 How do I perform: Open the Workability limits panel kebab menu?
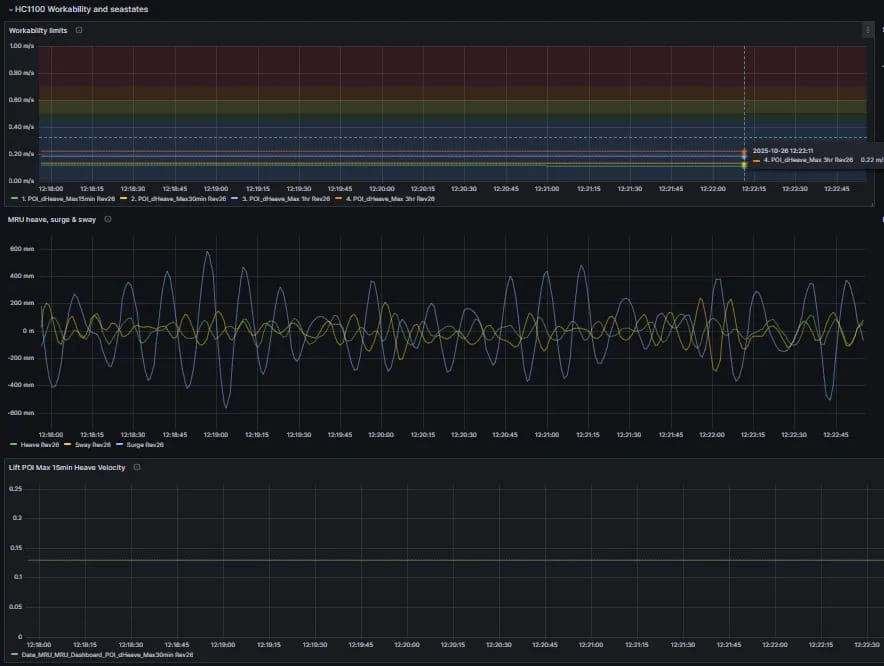pyautogui.click(x=867, y=31)
